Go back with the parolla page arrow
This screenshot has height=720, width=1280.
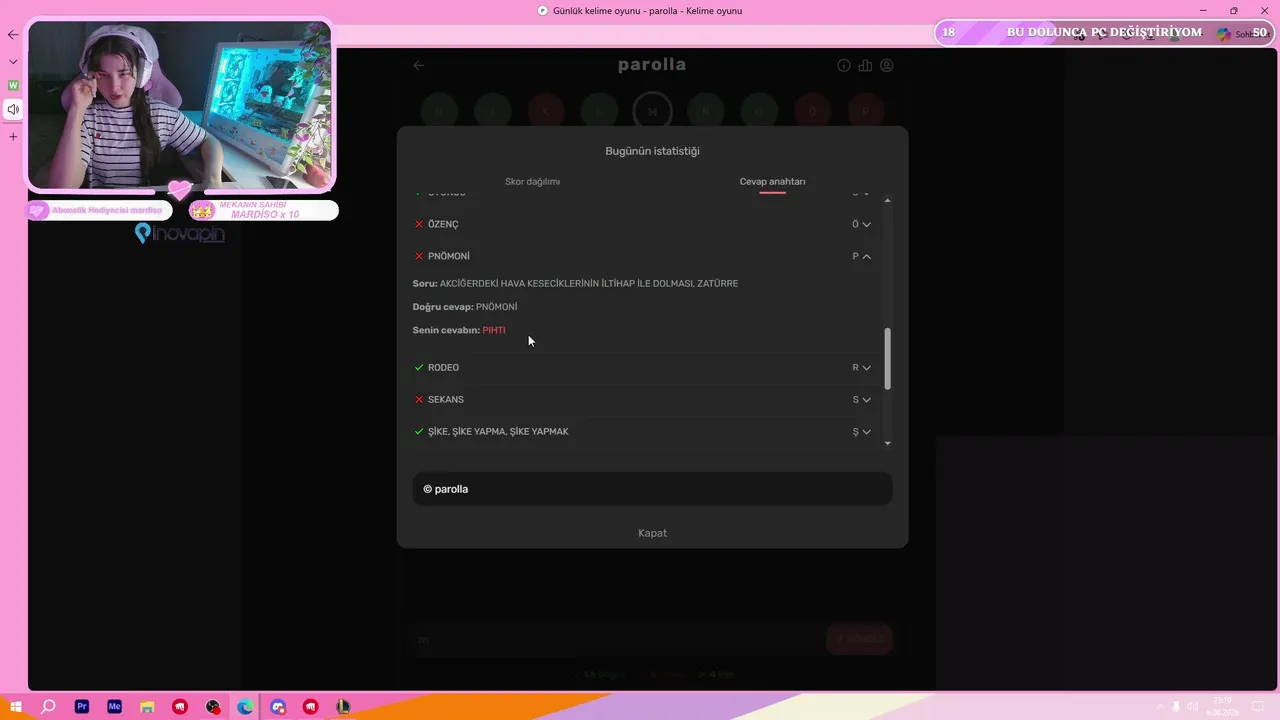(419, 65)
